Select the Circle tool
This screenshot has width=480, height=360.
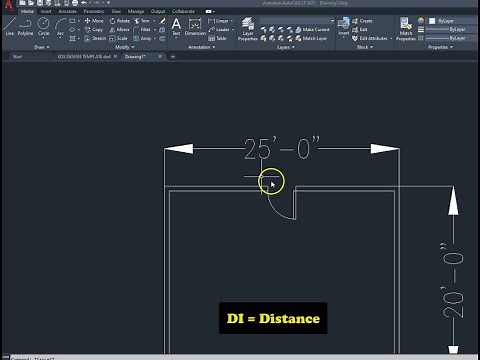(x=43, y=27)
